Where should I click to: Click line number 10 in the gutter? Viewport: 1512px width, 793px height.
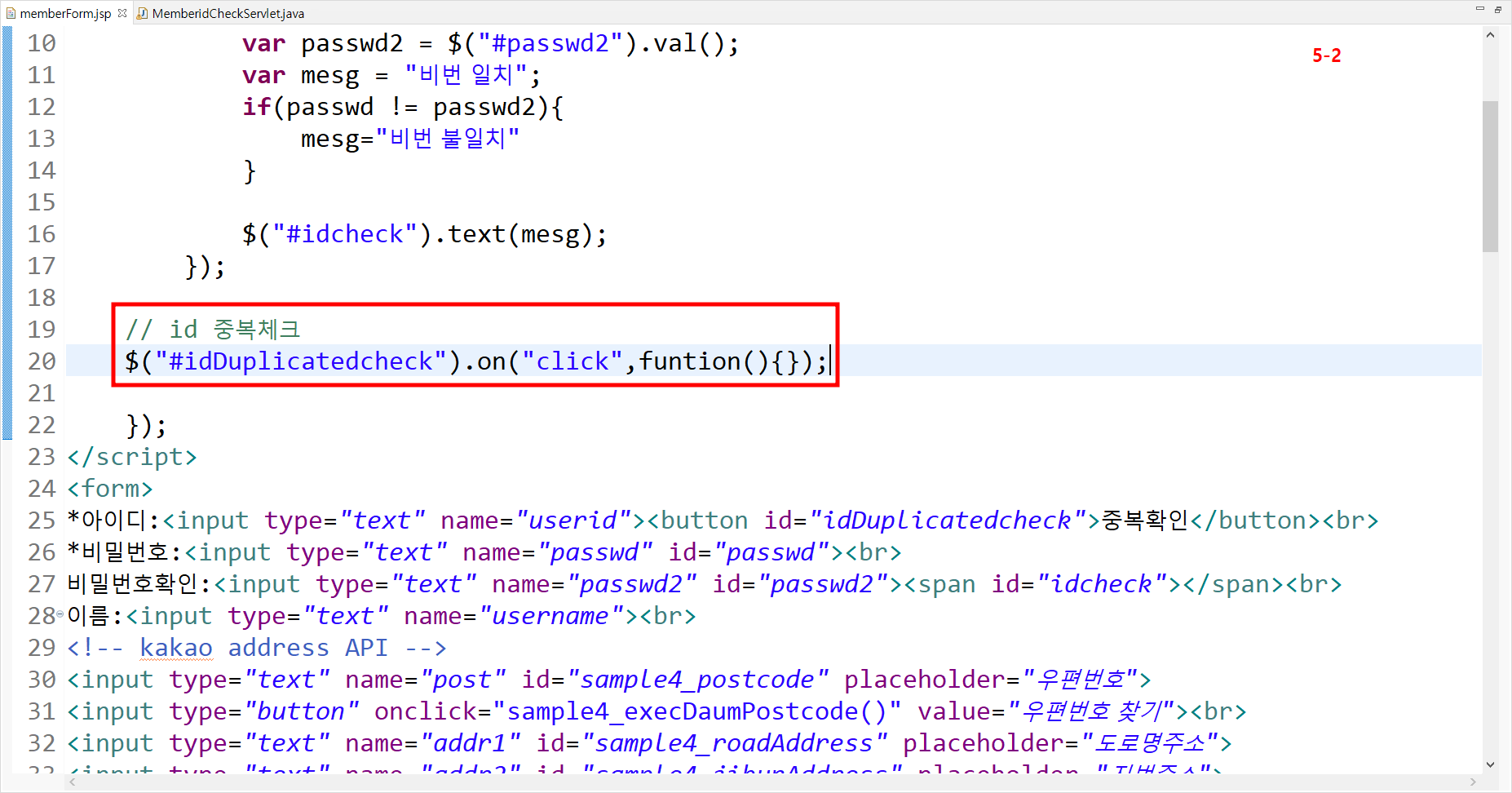(42, 42)
